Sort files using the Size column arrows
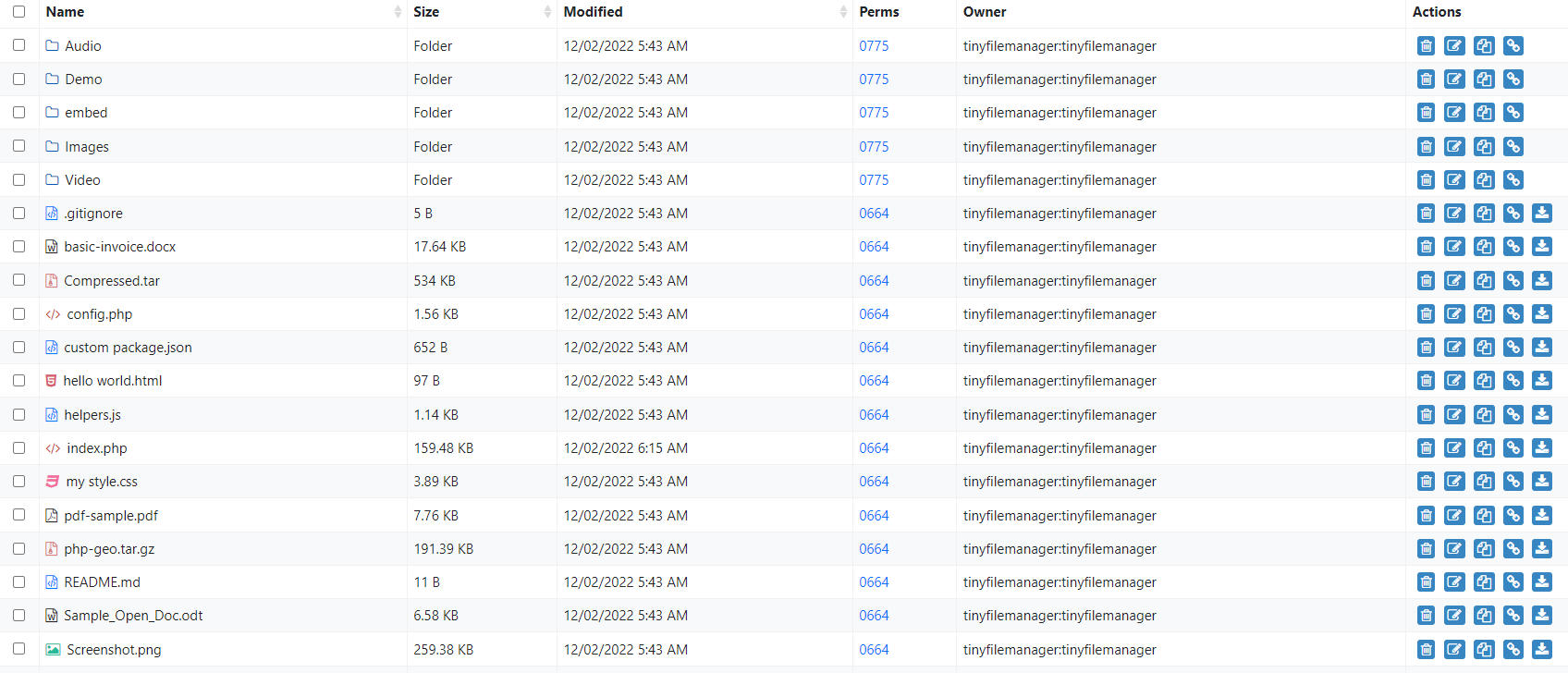Screen dimensions: 1568x673 click(547, 12)
